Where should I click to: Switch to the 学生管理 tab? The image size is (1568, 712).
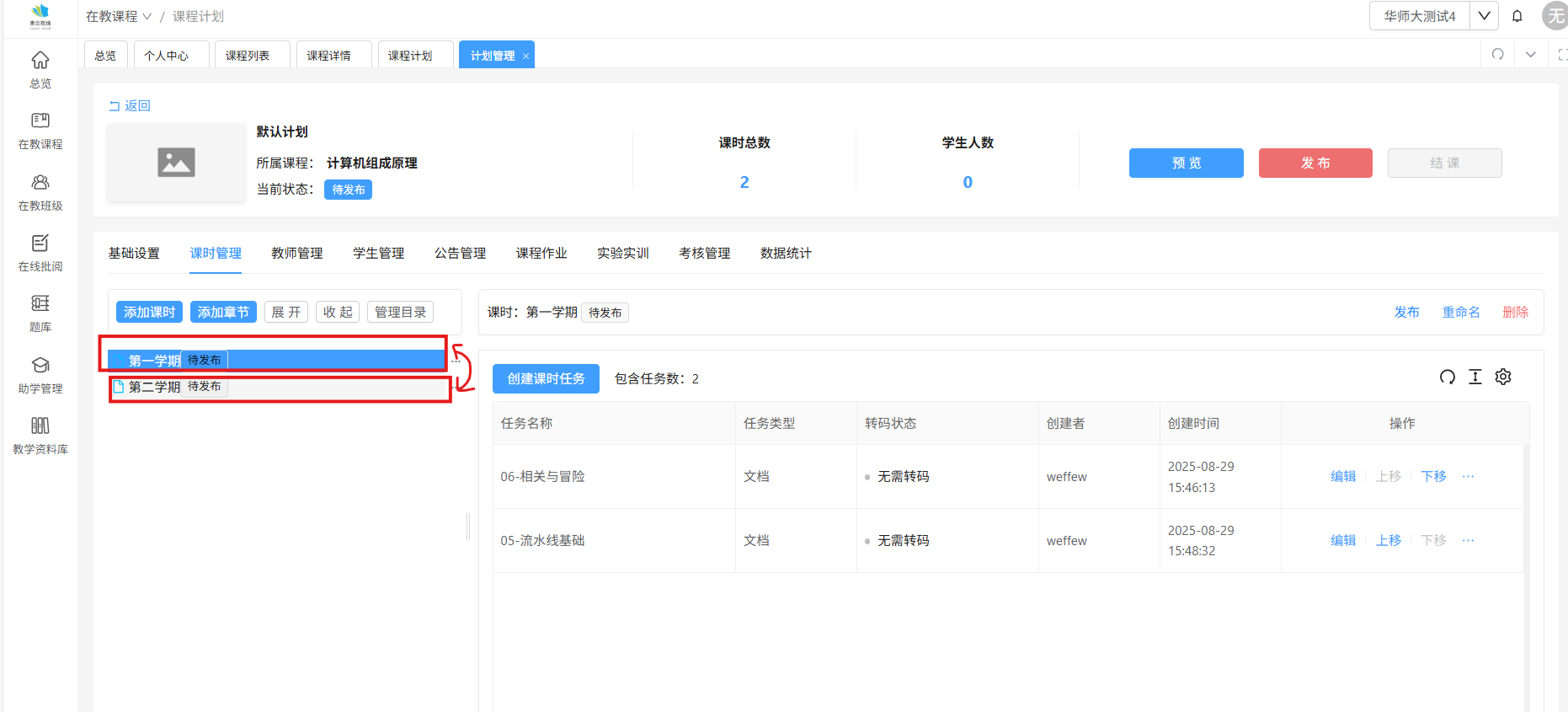pos(378,253)
